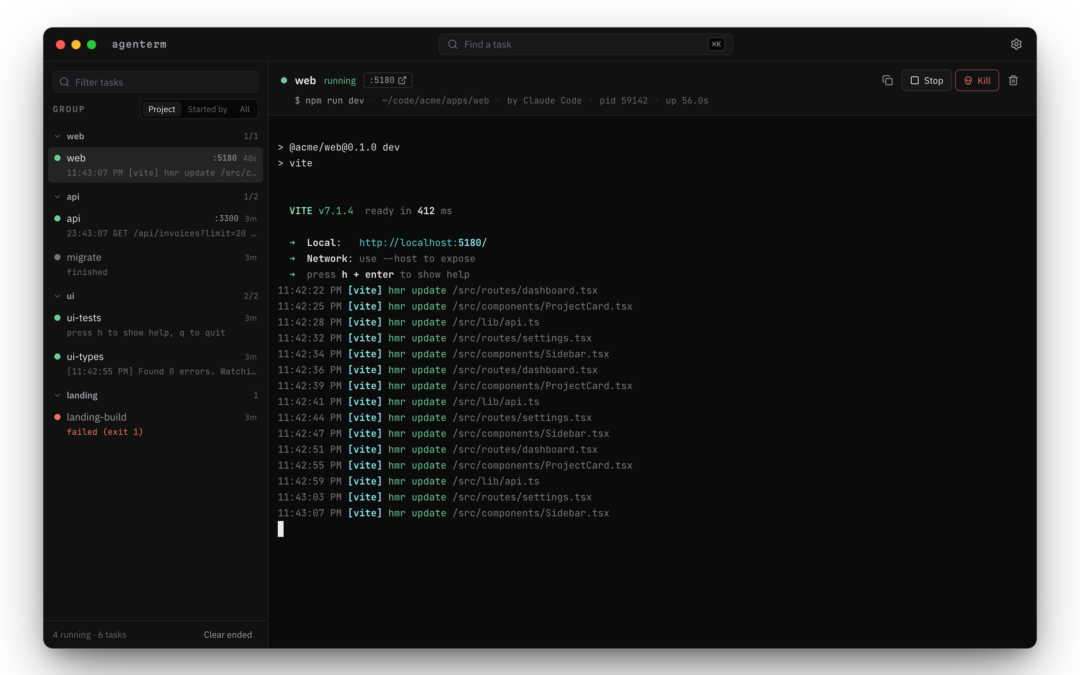Focus the Find a task search field
Screen dimensions: 1080x675
point(585,44)
